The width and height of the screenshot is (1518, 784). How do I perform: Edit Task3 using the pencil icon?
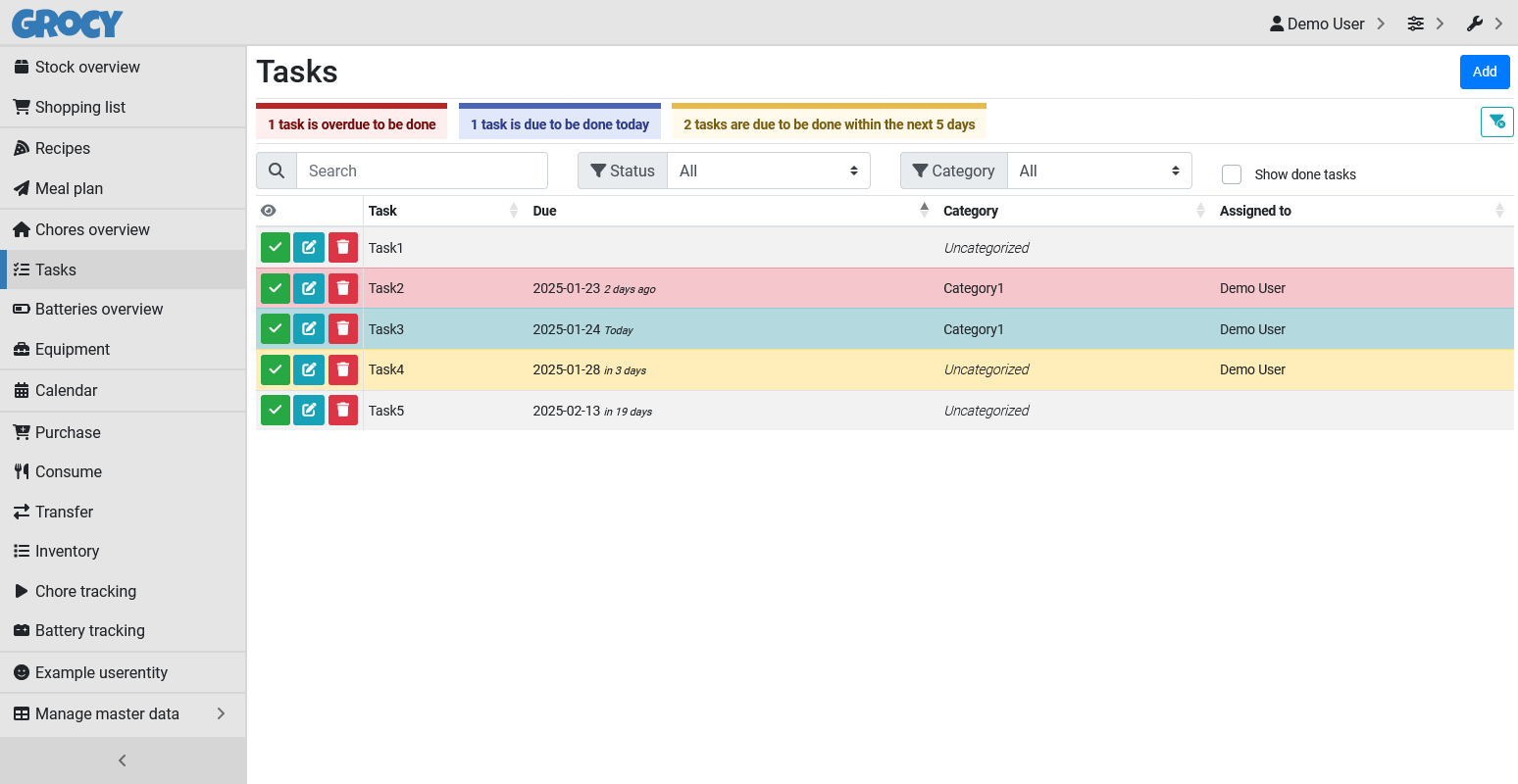309,329
